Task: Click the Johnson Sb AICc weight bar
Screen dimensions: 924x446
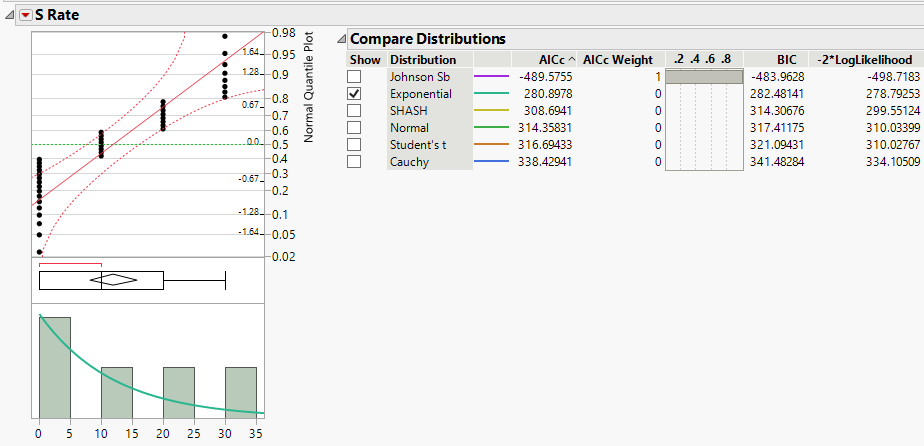Action: pyautogui.click(x=704, y=77)
